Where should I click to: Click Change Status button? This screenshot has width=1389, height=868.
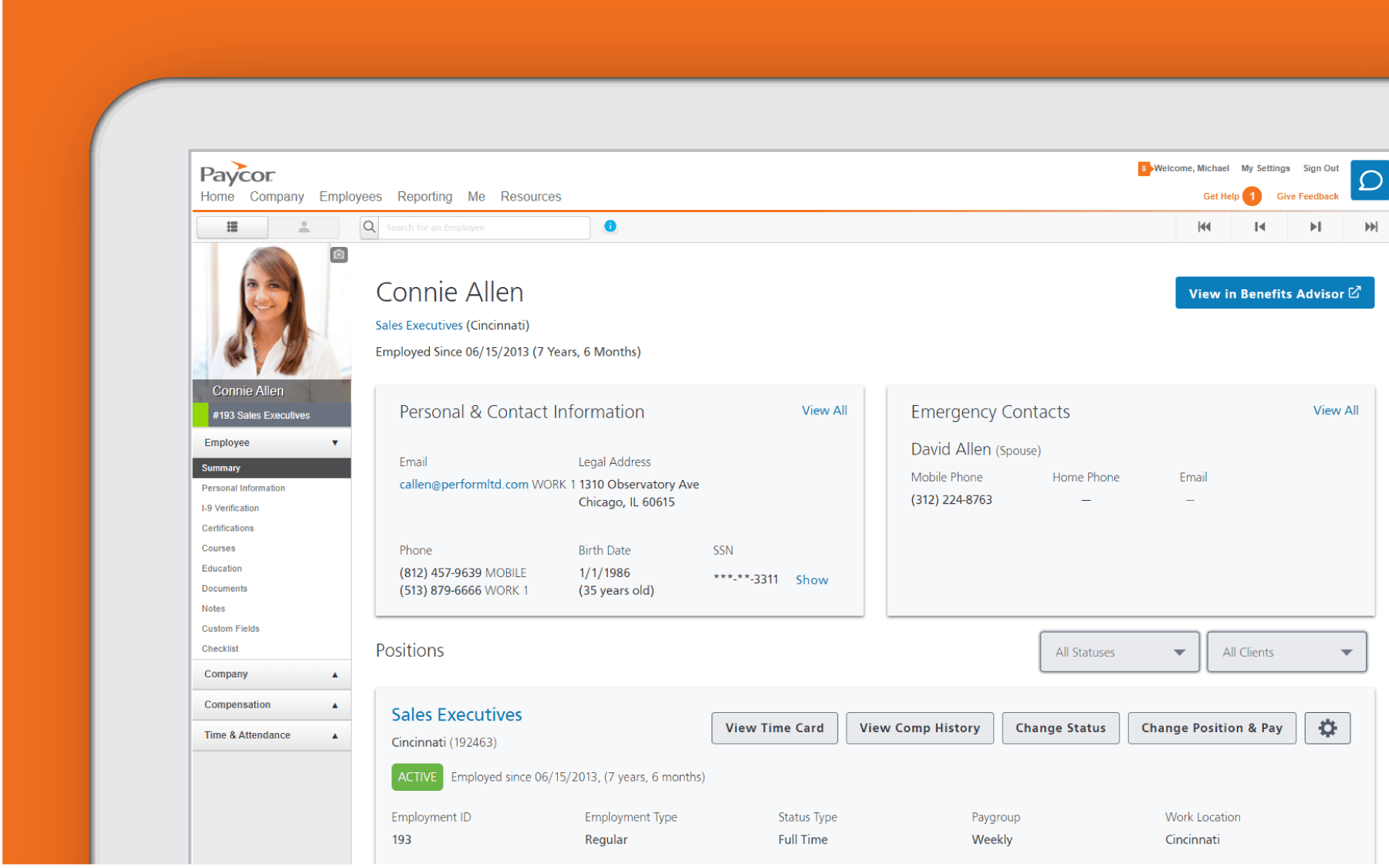(1060, 728)
